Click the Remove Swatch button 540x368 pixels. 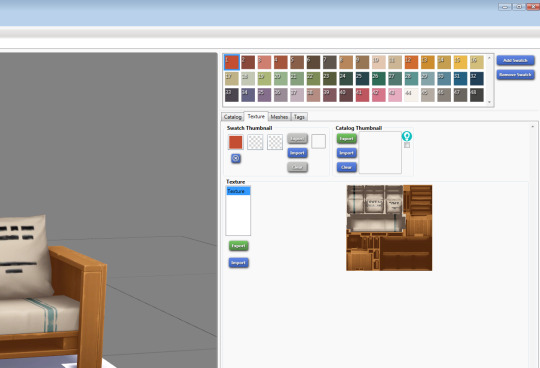click(515, 75)
